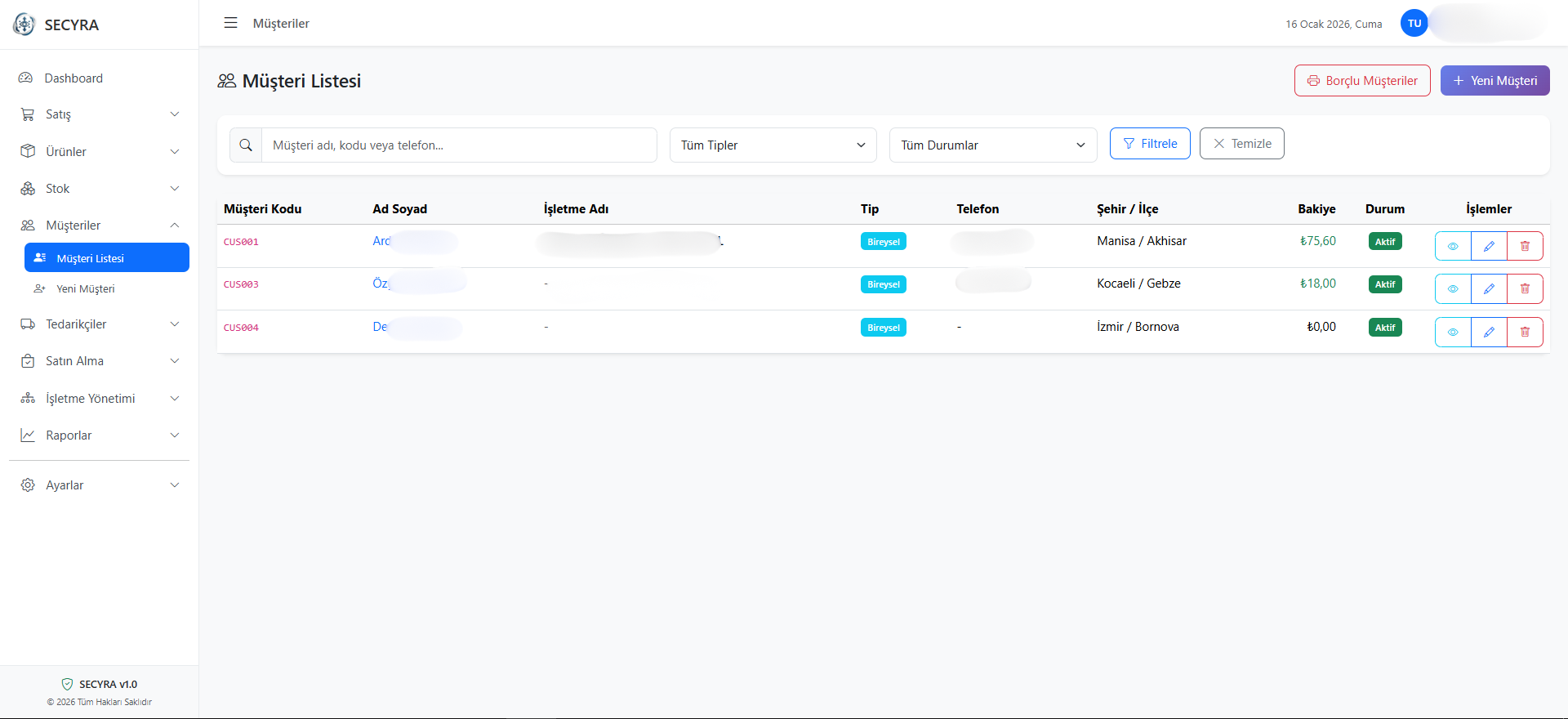Click the pencil edit icon for CUS004
Image resolution: width=1568 pixels, height=719 pixels.
click(1489, 332)
